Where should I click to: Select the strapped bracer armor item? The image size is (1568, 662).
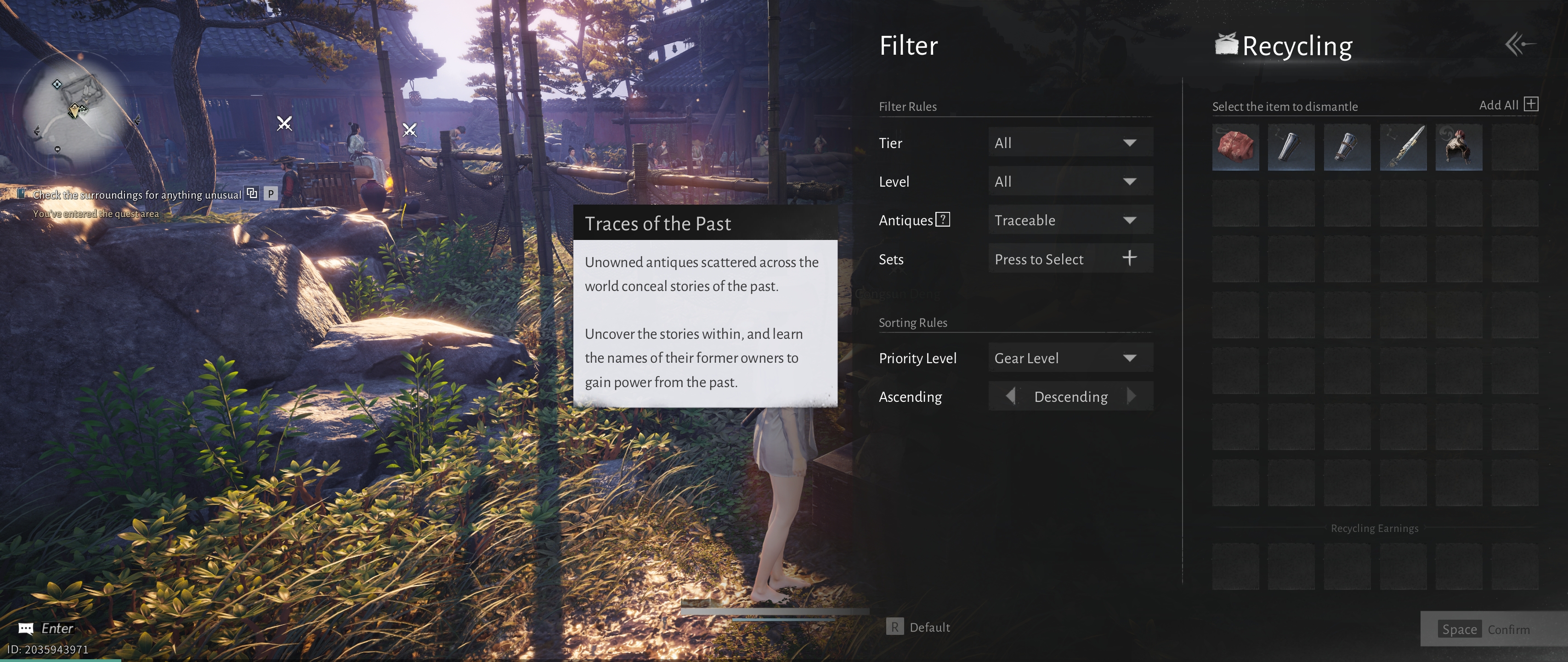(x=1347, y=147)
